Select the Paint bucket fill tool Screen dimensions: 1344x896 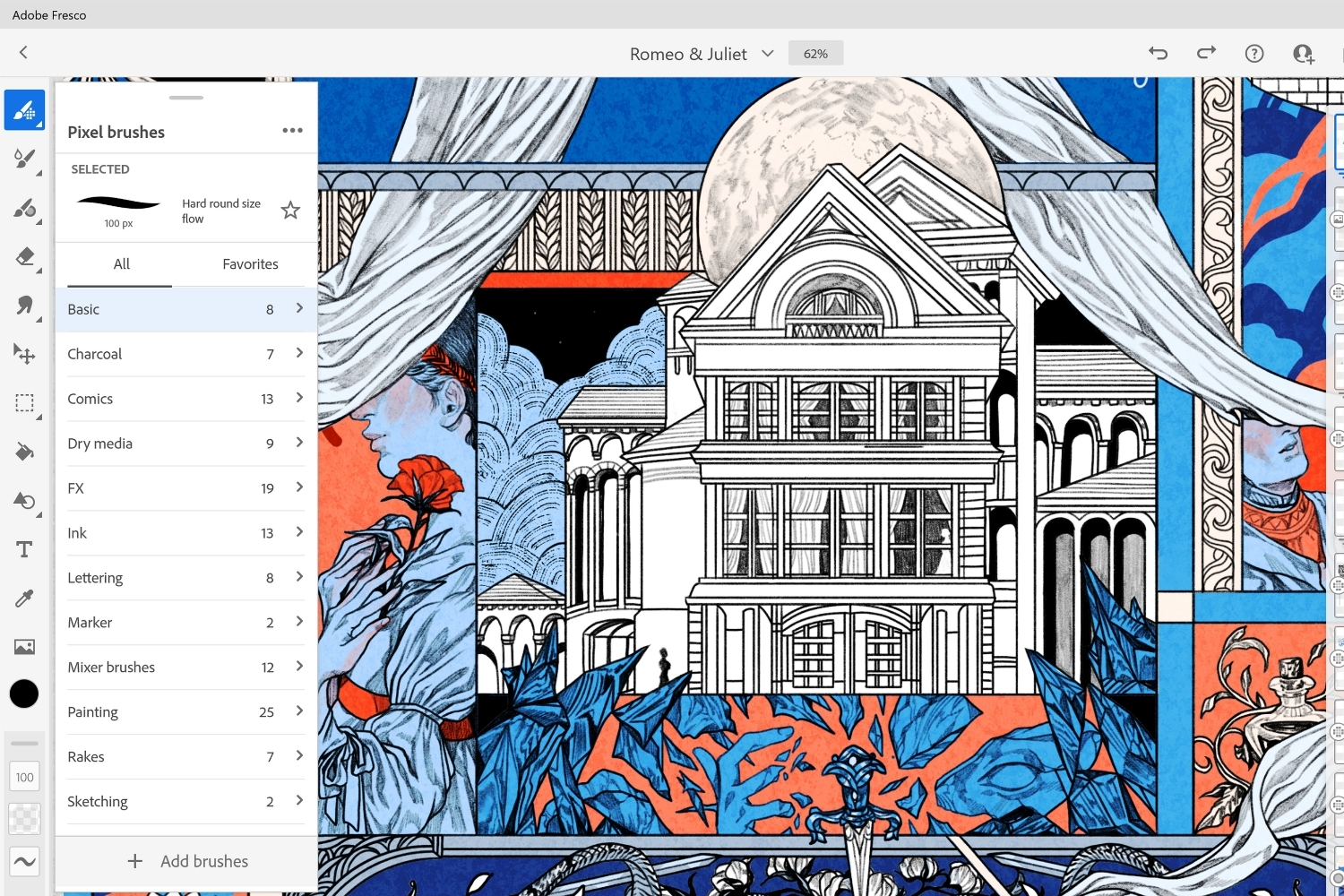click(24, 452)
